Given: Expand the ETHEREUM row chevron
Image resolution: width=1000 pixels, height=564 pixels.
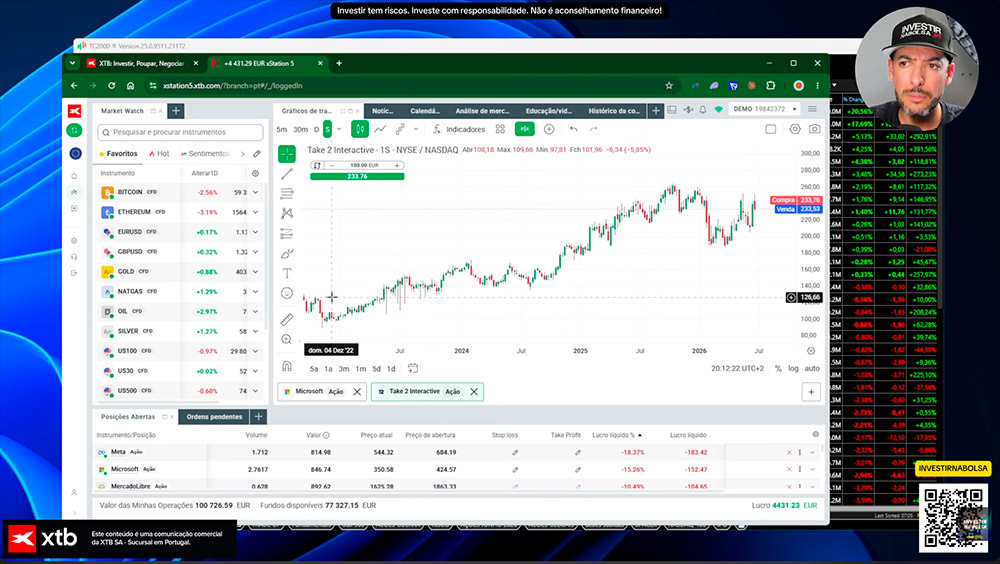Looking at the screenshot, I should [x=256, y=212].
